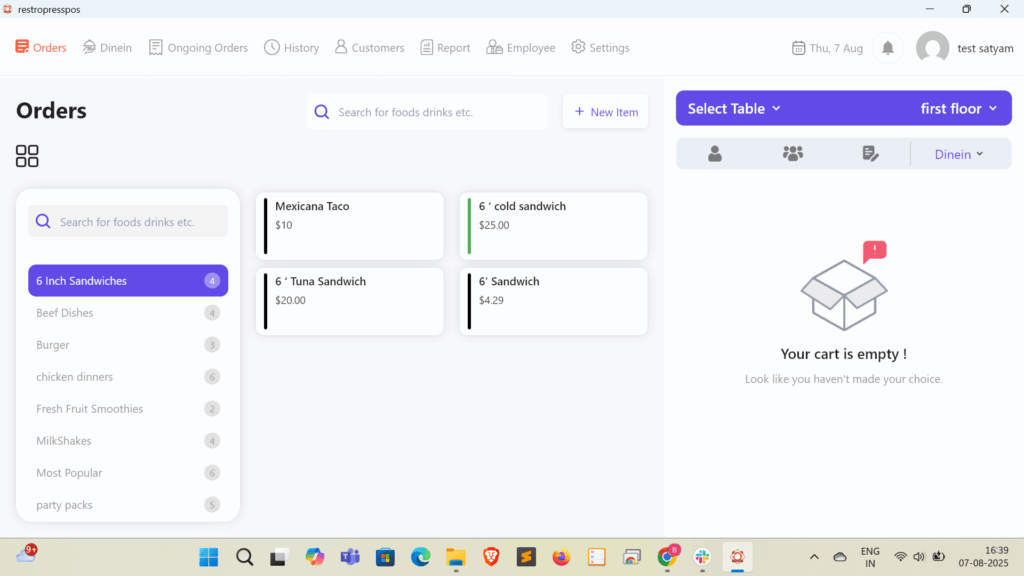Select the single customer icon
The height and width of the screenshot is (576, 1024).
pos(715,154)
